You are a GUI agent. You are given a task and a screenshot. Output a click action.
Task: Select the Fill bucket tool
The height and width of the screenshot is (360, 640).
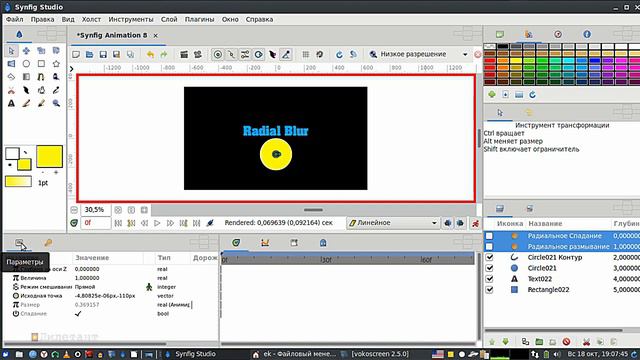pos(41,90)
